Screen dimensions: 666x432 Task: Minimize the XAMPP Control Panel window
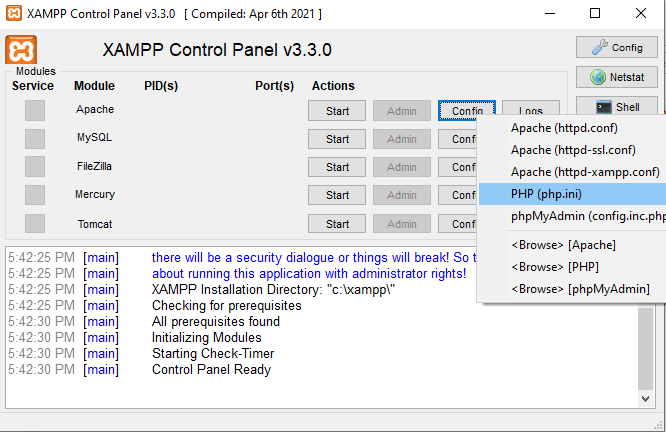550,13
